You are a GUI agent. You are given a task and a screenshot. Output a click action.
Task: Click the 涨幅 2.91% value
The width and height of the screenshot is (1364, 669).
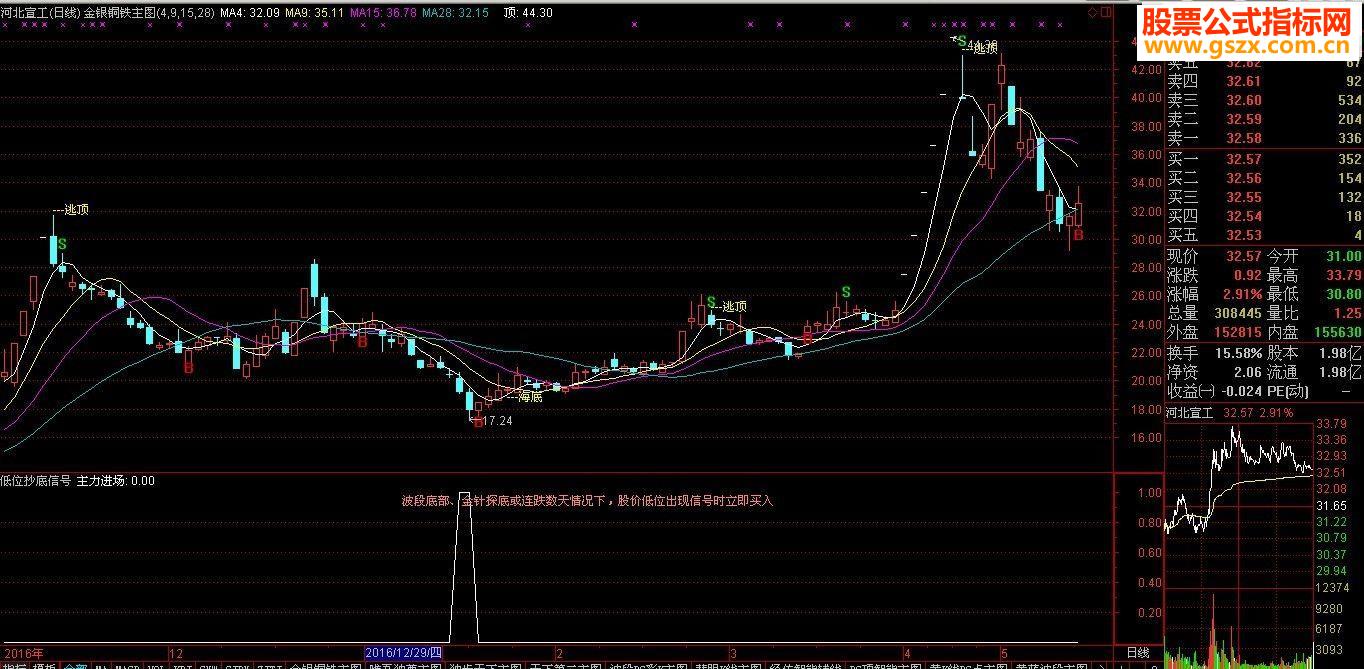(x=1240, y=294)
